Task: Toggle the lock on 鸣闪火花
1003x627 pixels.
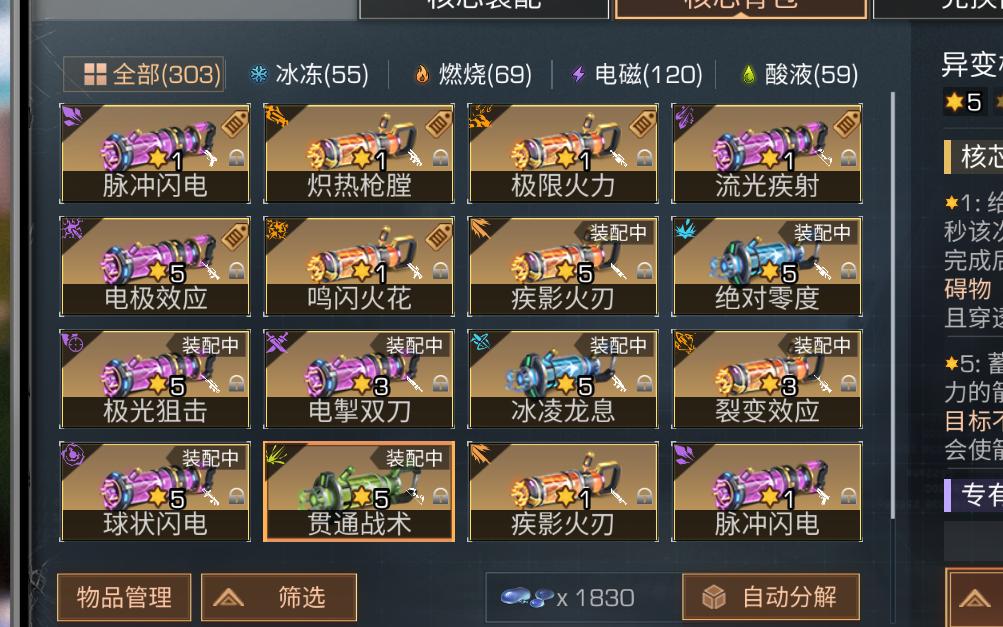Action: (440, 271)
